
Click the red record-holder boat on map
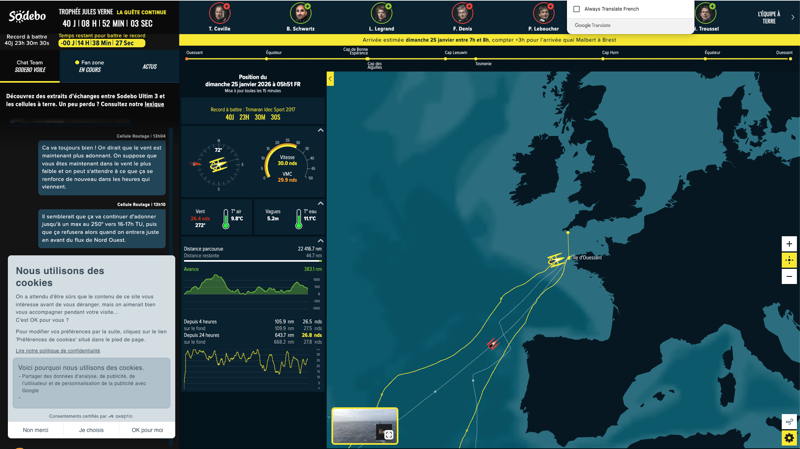coord(492,344)
